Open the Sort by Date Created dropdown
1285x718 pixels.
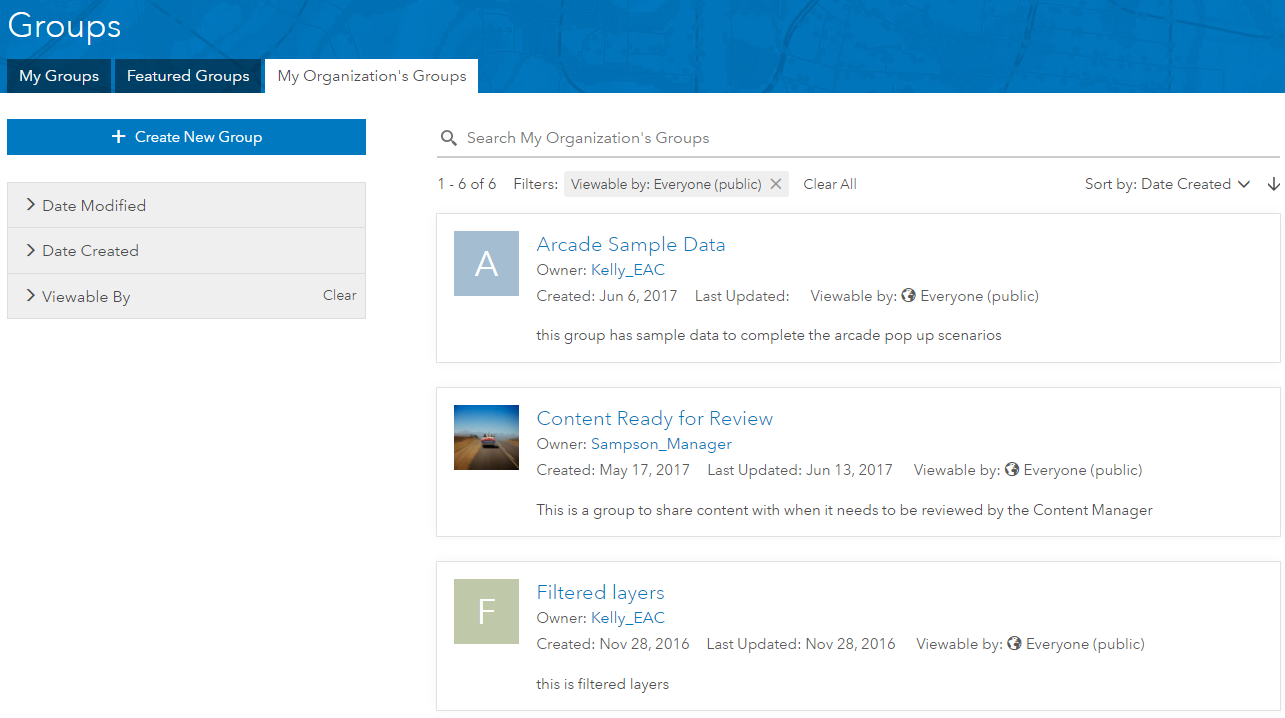1167,184
